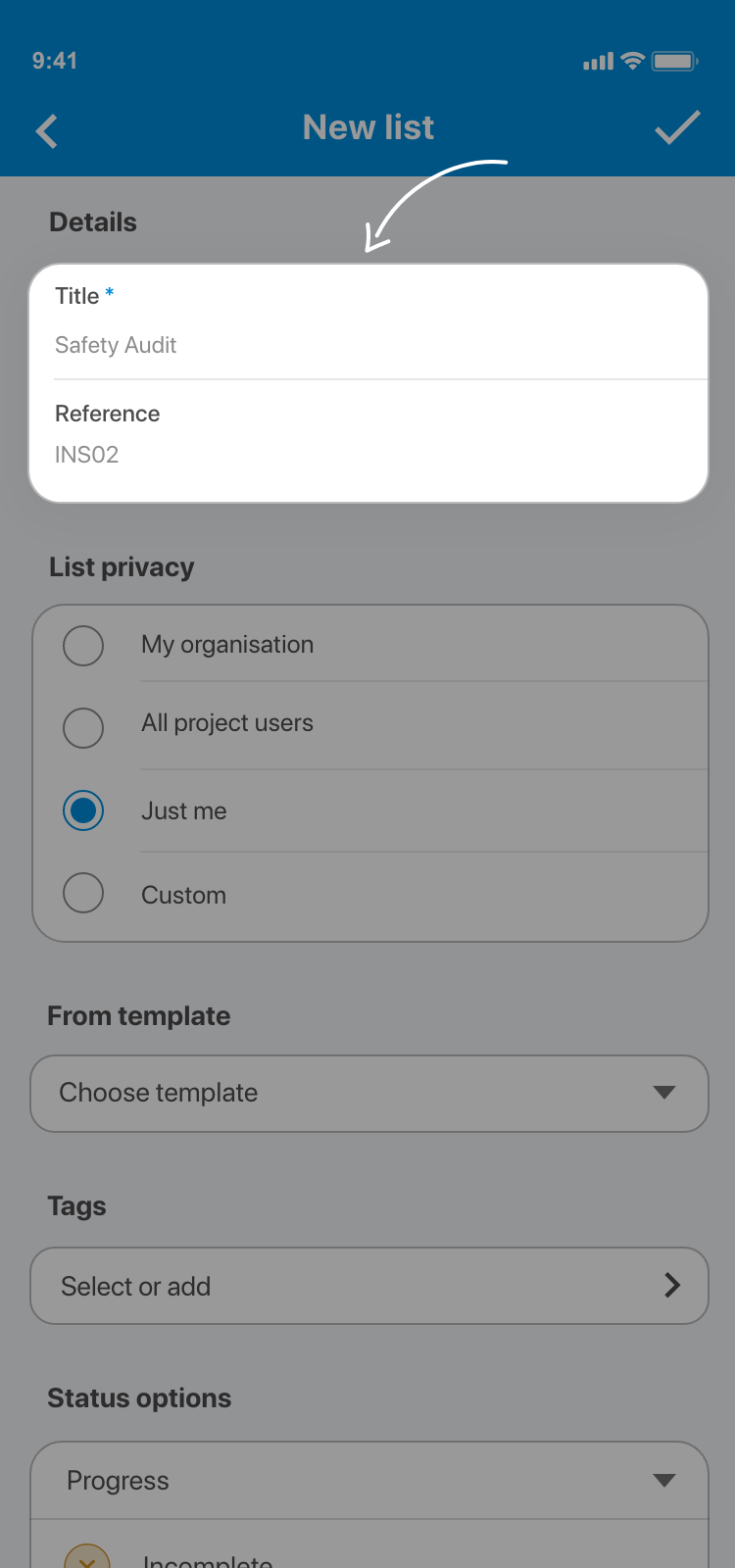Tap the cellular signal bars icon
This screenshot has height=1568, width=735.
pos(598,62)
